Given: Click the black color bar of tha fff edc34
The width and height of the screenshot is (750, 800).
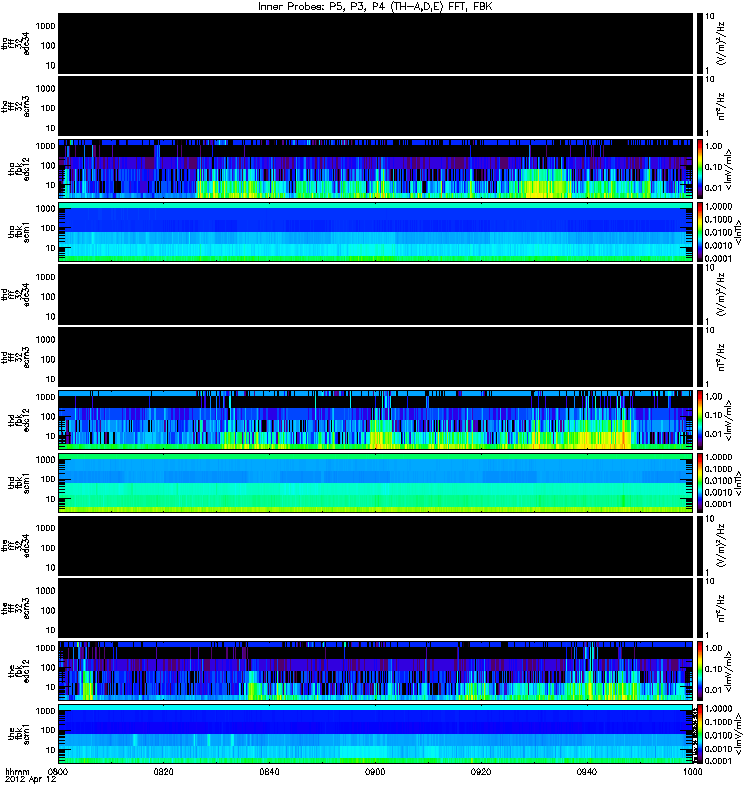Looking at the screenshot, I should coord(700,43).
